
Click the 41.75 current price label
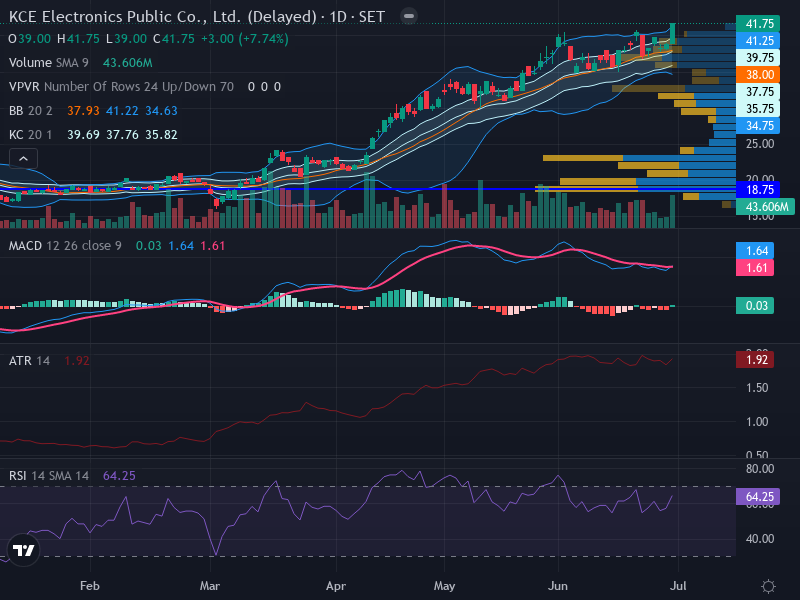[x=758, y=23]
